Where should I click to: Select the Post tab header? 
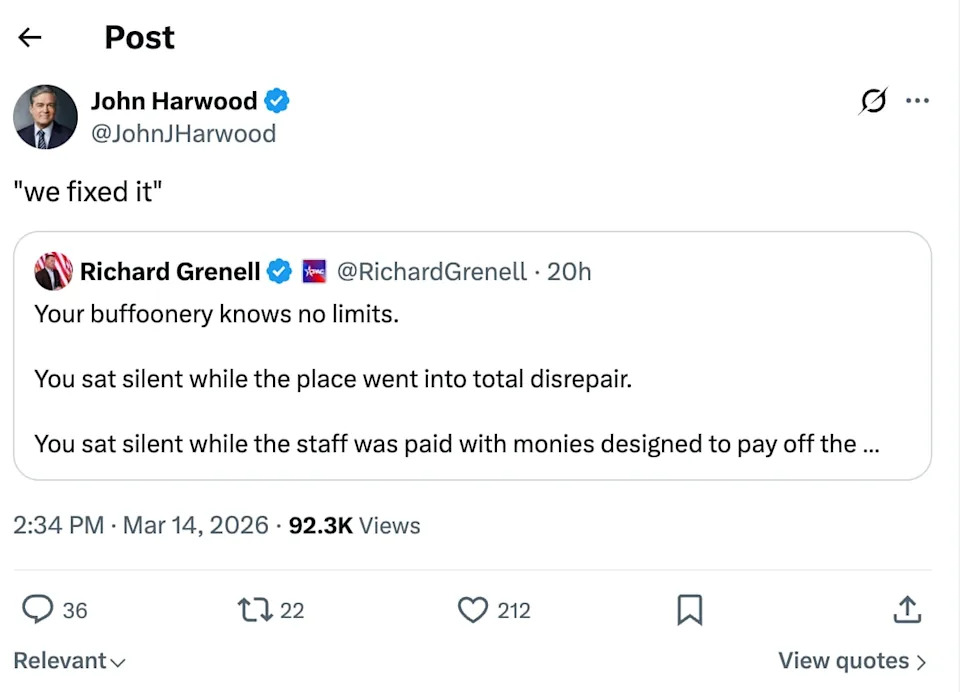[x=139, y=37]
